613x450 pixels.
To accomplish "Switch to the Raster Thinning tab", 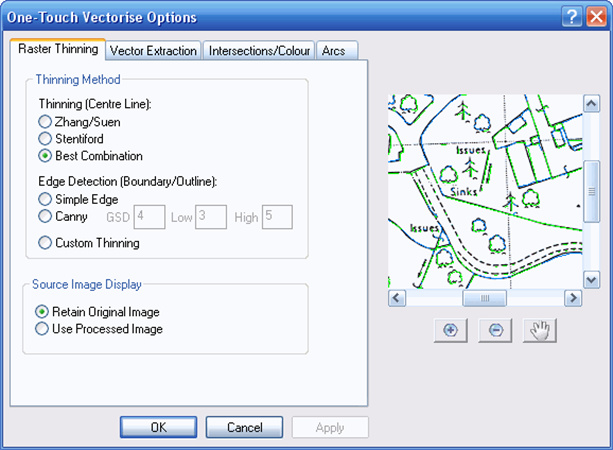I will coord(58,49).
